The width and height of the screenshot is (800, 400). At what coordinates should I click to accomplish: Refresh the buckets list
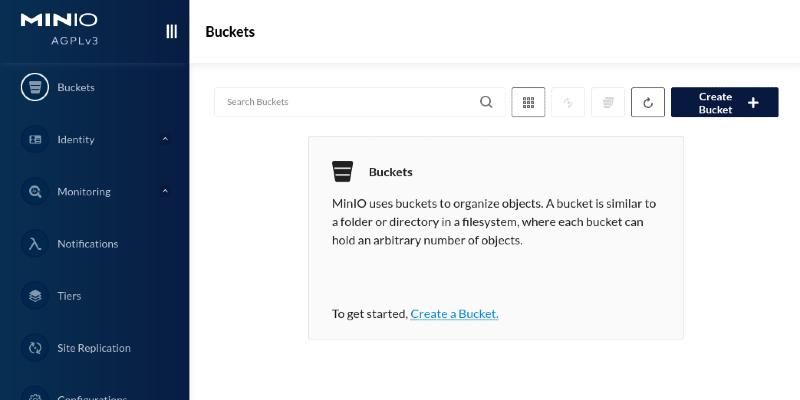(648, 102)
